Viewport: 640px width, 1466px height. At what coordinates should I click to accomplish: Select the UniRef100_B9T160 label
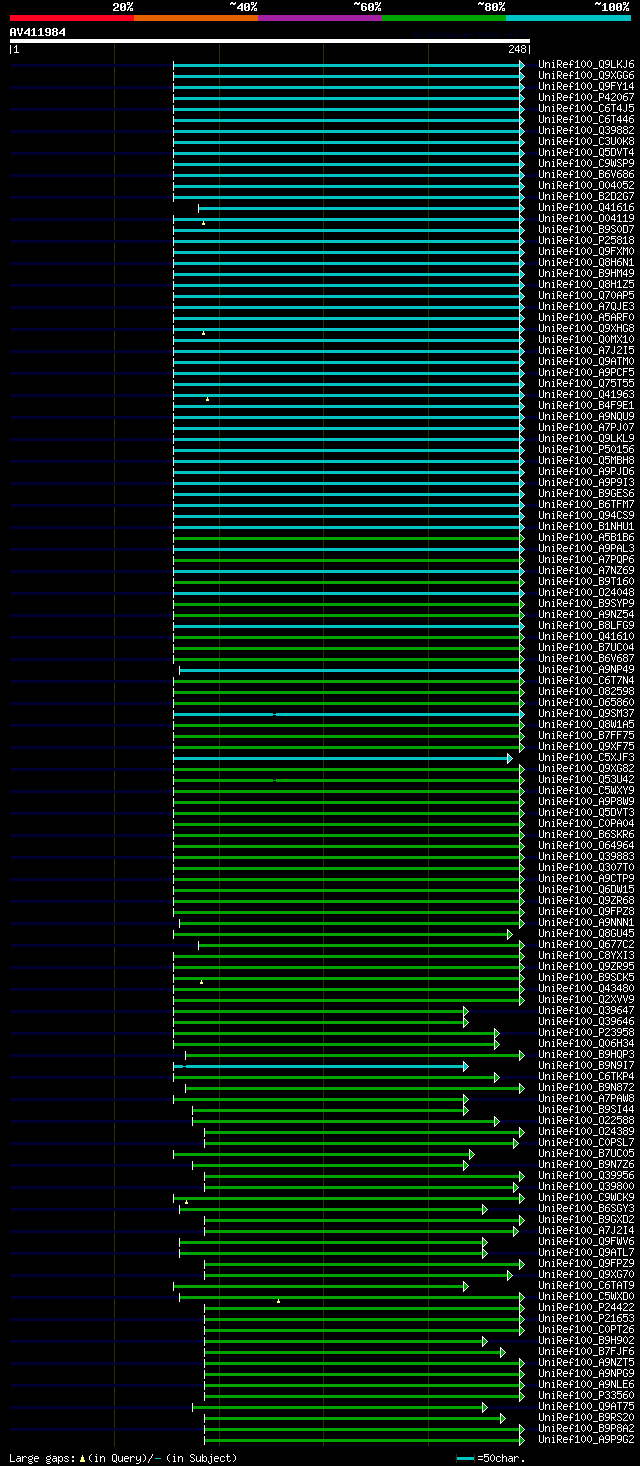click(586, 581)
